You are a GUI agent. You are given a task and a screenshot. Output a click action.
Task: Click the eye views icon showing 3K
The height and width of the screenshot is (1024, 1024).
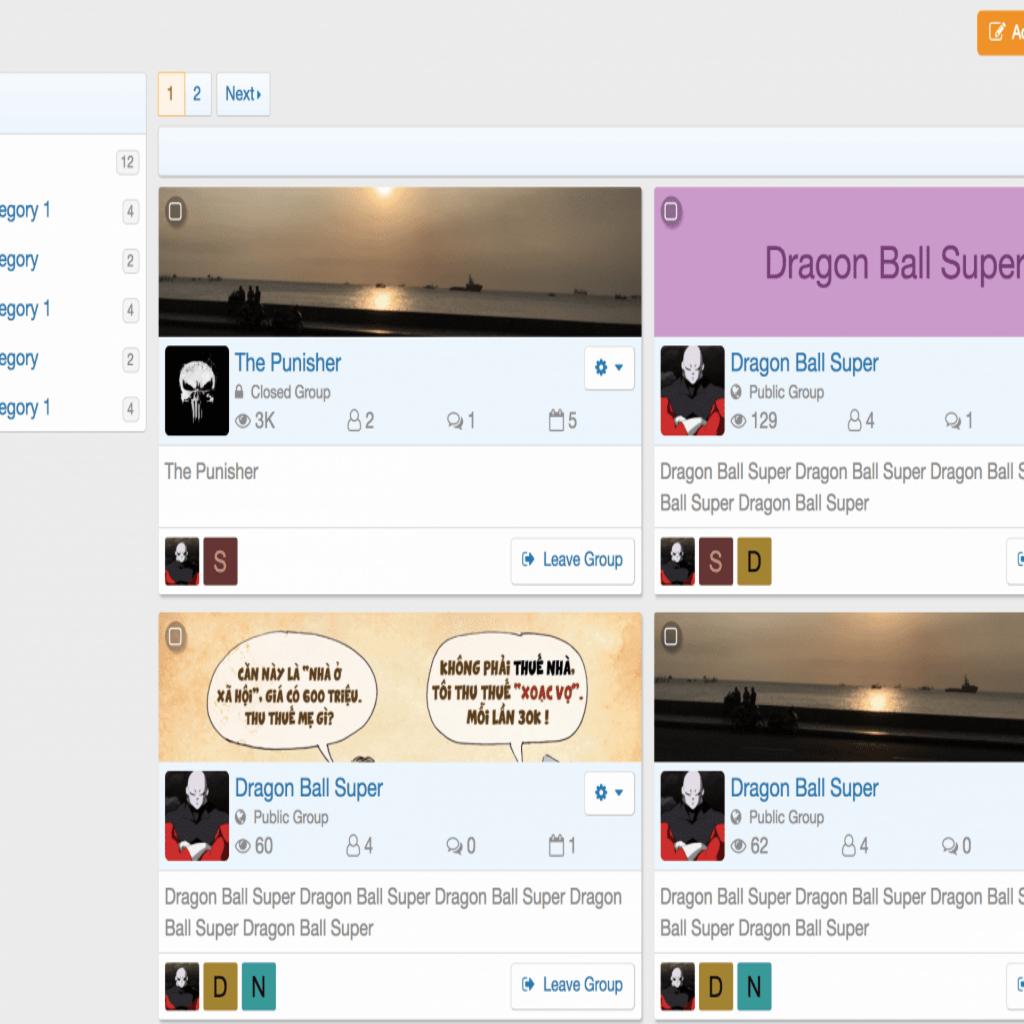click(243, 421)
